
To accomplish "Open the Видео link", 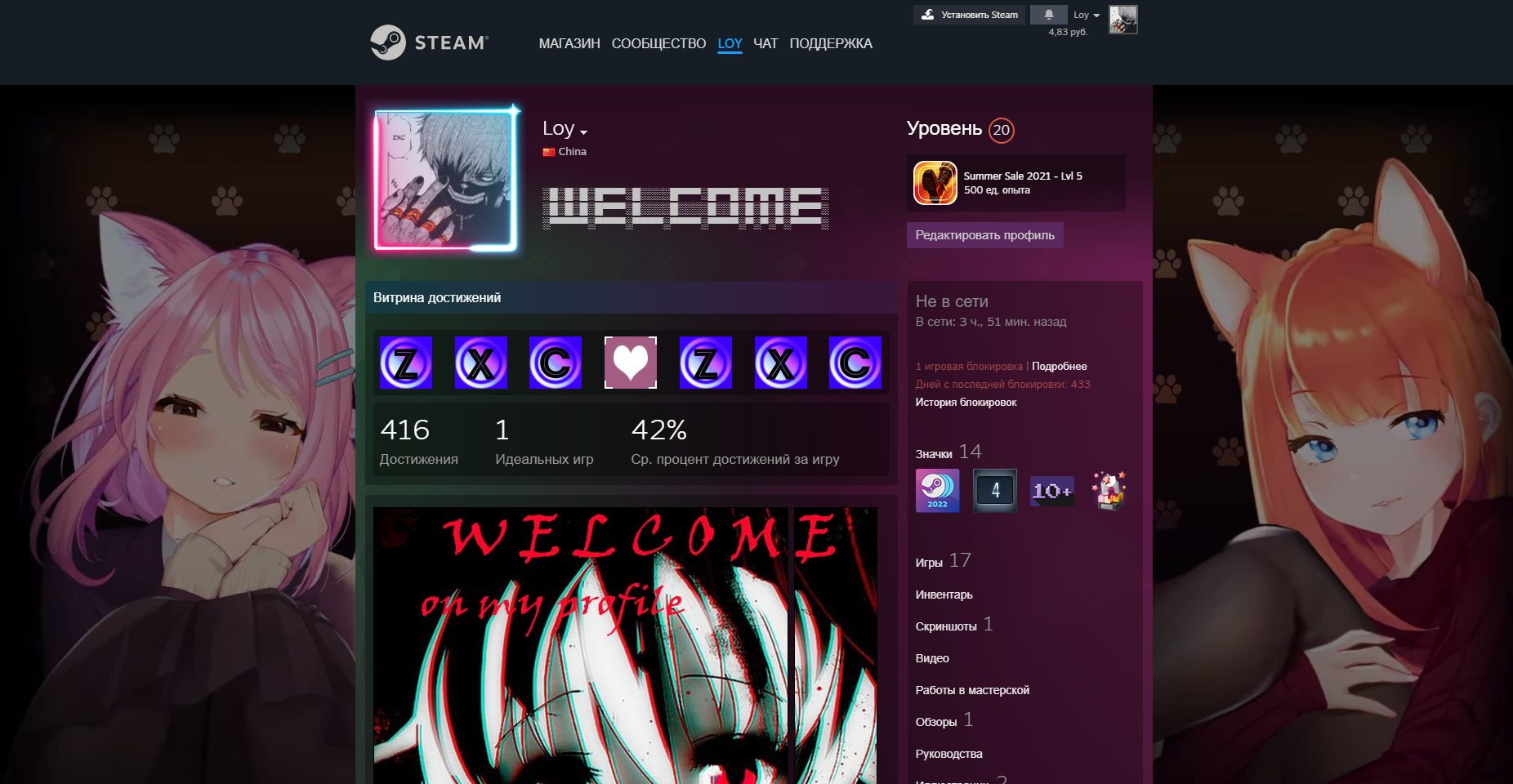I will pyautogui.click(x=932, y=658).
